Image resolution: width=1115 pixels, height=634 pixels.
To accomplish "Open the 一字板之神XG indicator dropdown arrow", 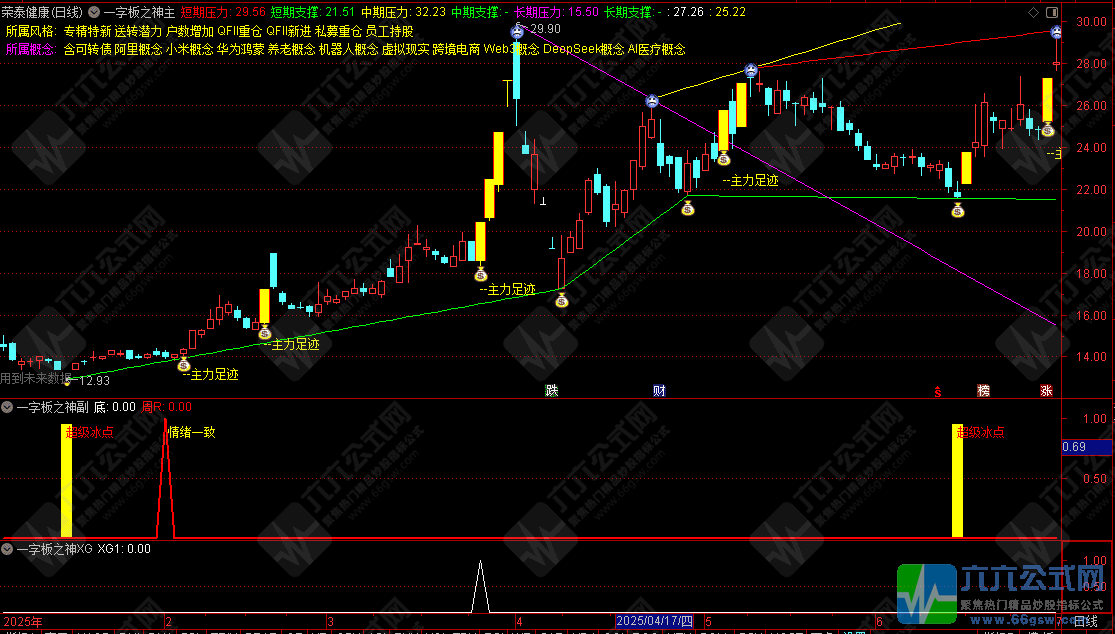I will pos(8,548).
